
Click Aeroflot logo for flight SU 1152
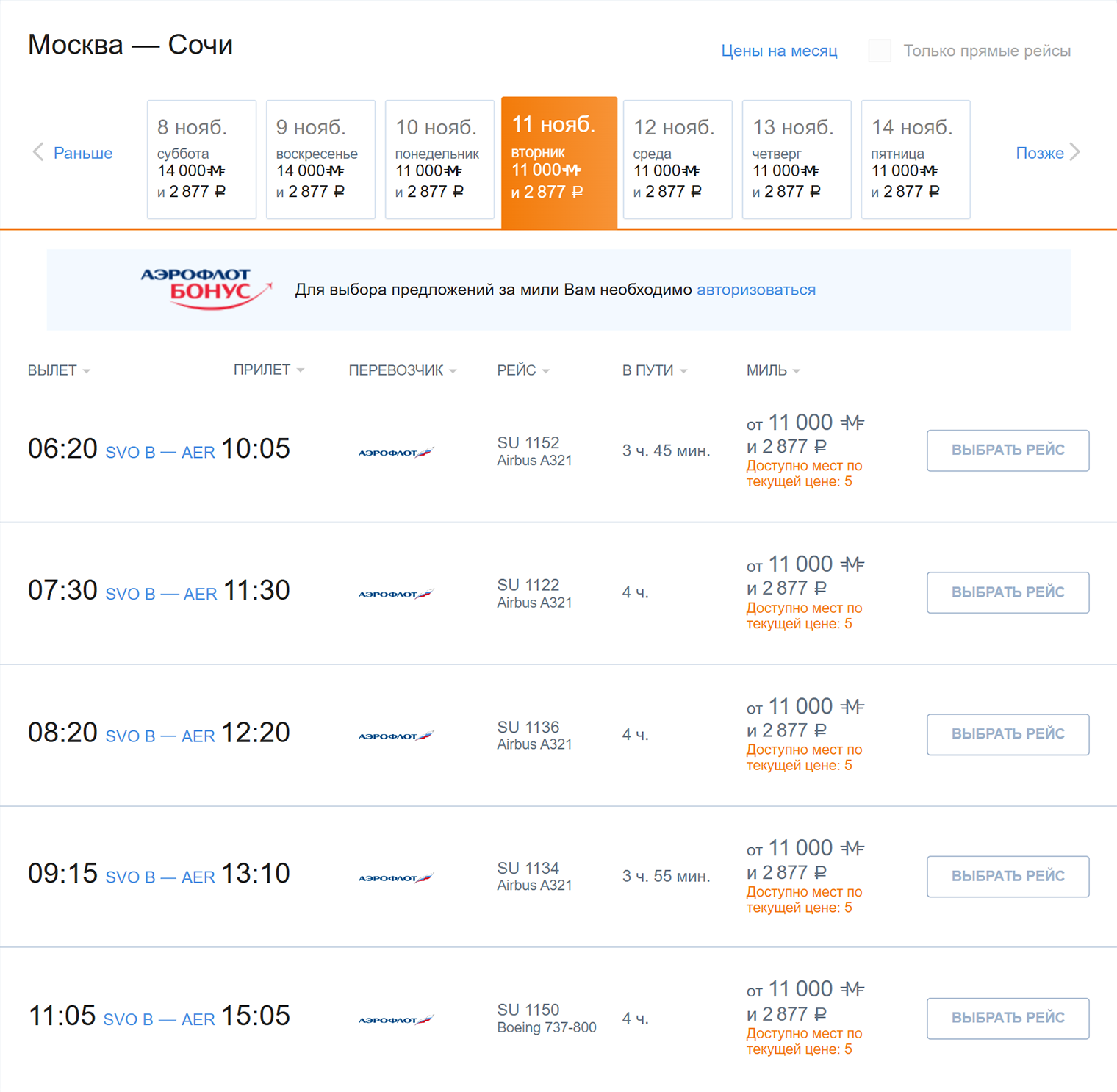point(396,452)
